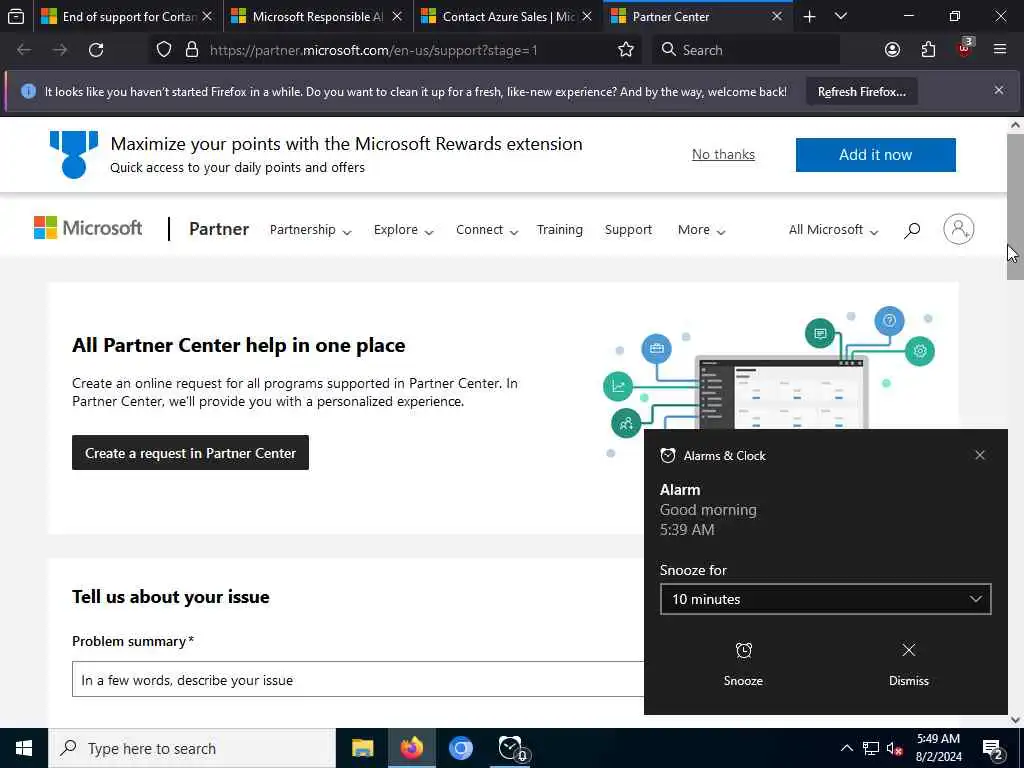Open Alarms & Clock from the taskbar
1024x768 pixels.
512,748
